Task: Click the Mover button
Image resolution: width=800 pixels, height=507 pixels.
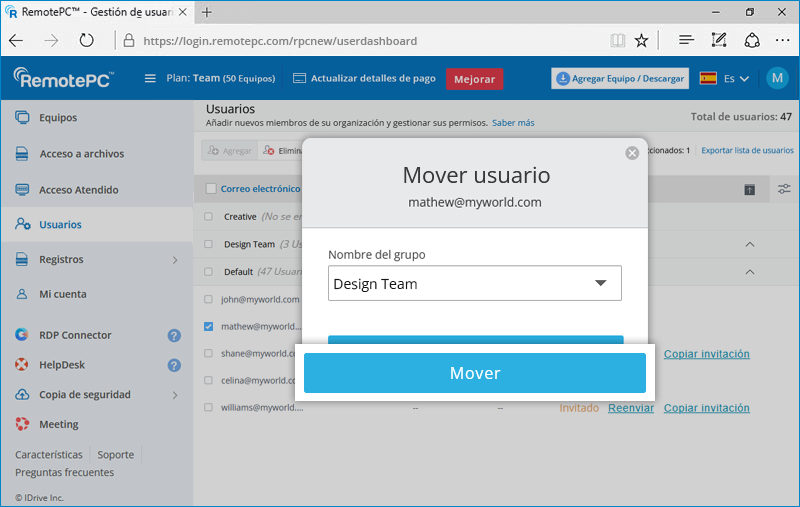Action: click(475, 373)
